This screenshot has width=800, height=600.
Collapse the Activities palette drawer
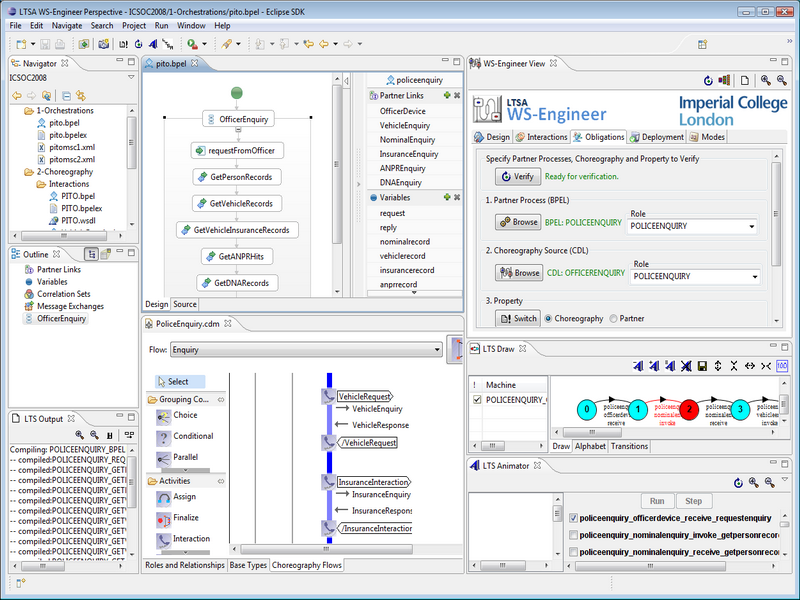221,481
